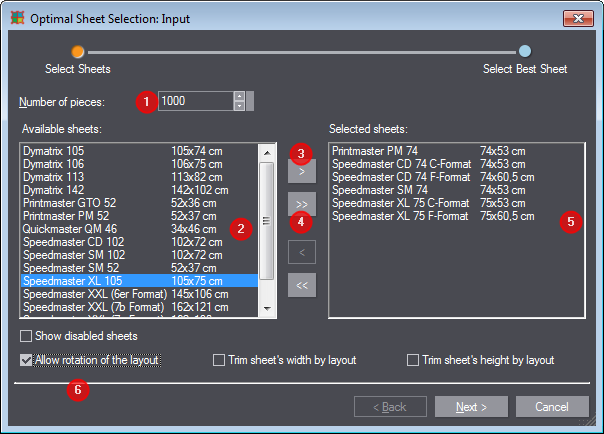Click the remove all sheets (<<) button
Screen dimensions: 604x434
click(x=302, y=285)
